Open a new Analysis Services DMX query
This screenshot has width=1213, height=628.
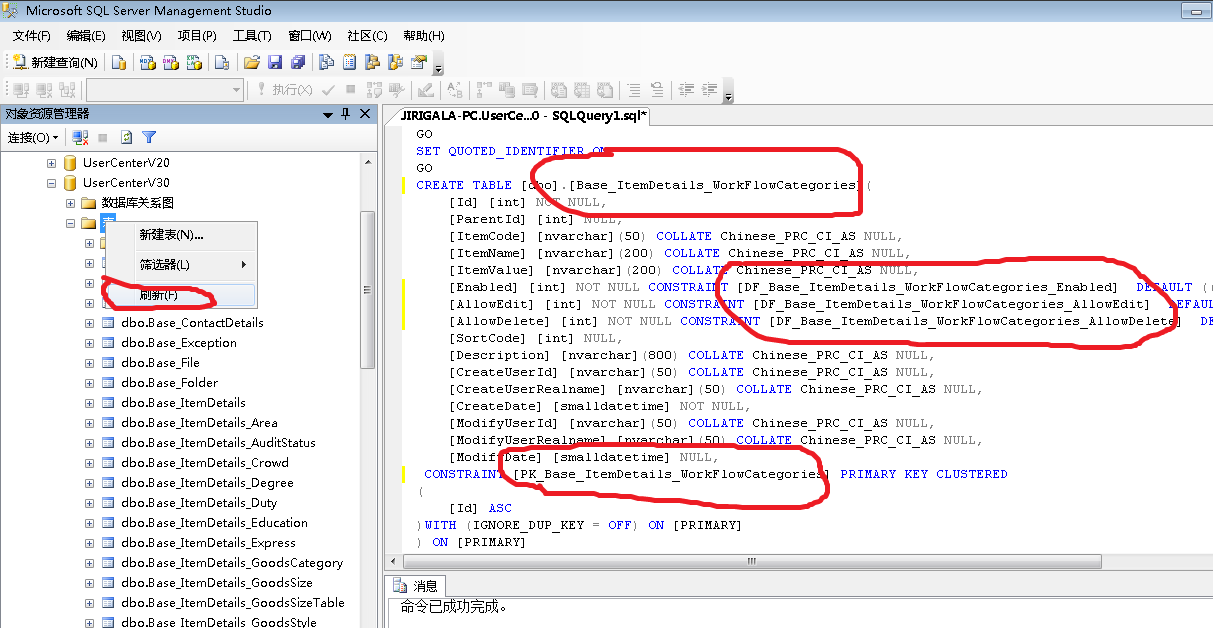point(171,62)
